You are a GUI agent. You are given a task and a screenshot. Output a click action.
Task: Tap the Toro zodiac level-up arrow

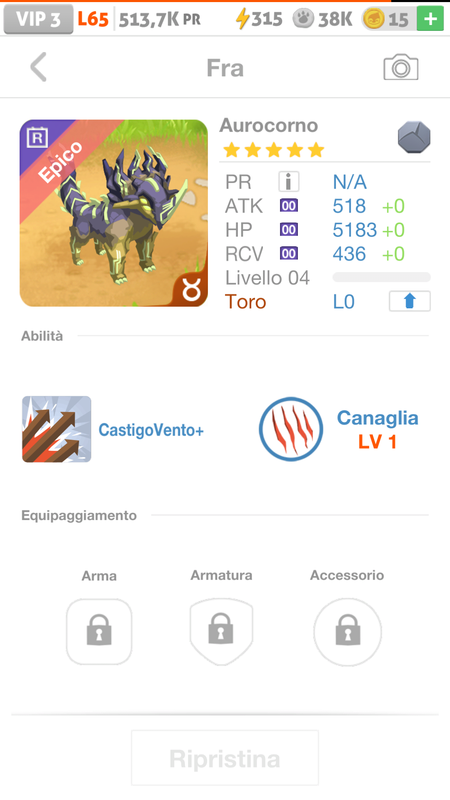[x=410, y=301]
